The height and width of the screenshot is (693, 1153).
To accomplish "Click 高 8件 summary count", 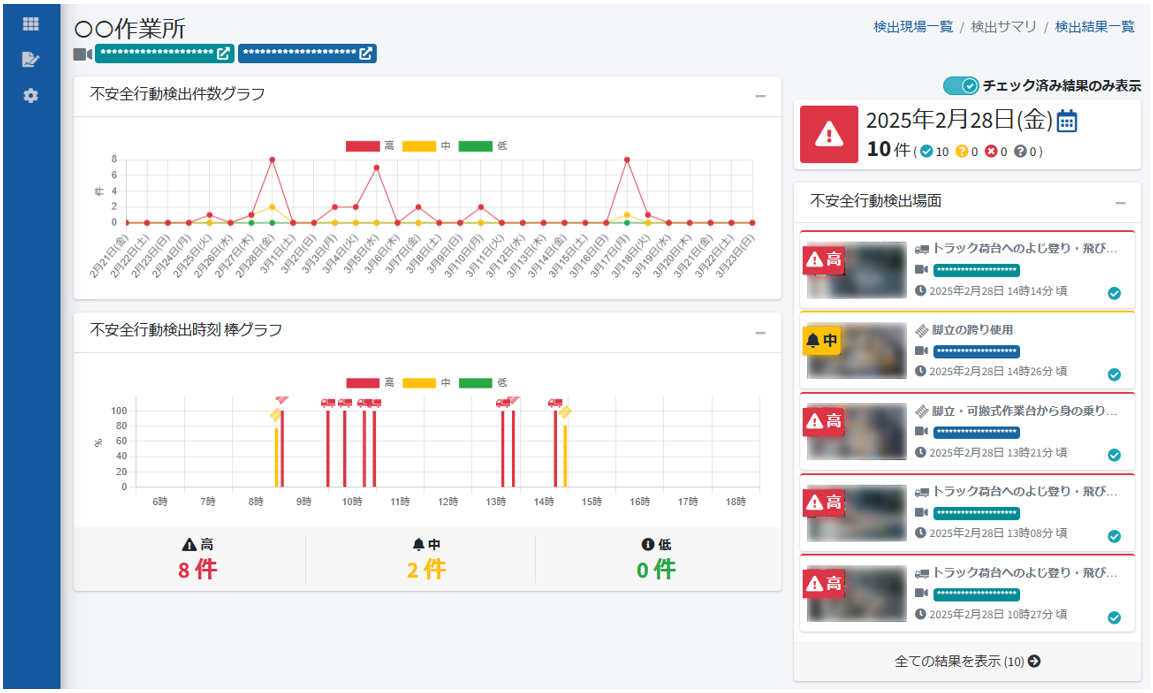I will pos(197,569).
